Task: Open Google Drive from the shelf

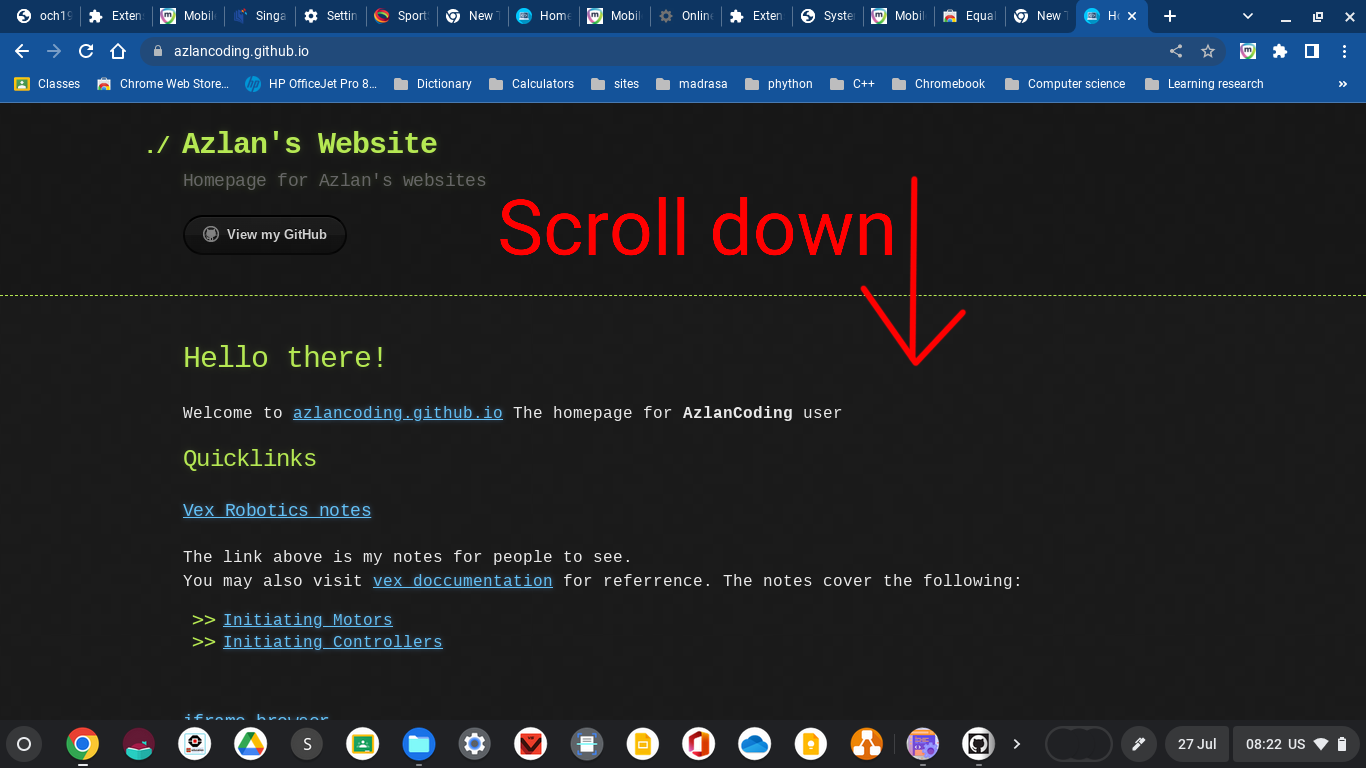Action: 250,744
